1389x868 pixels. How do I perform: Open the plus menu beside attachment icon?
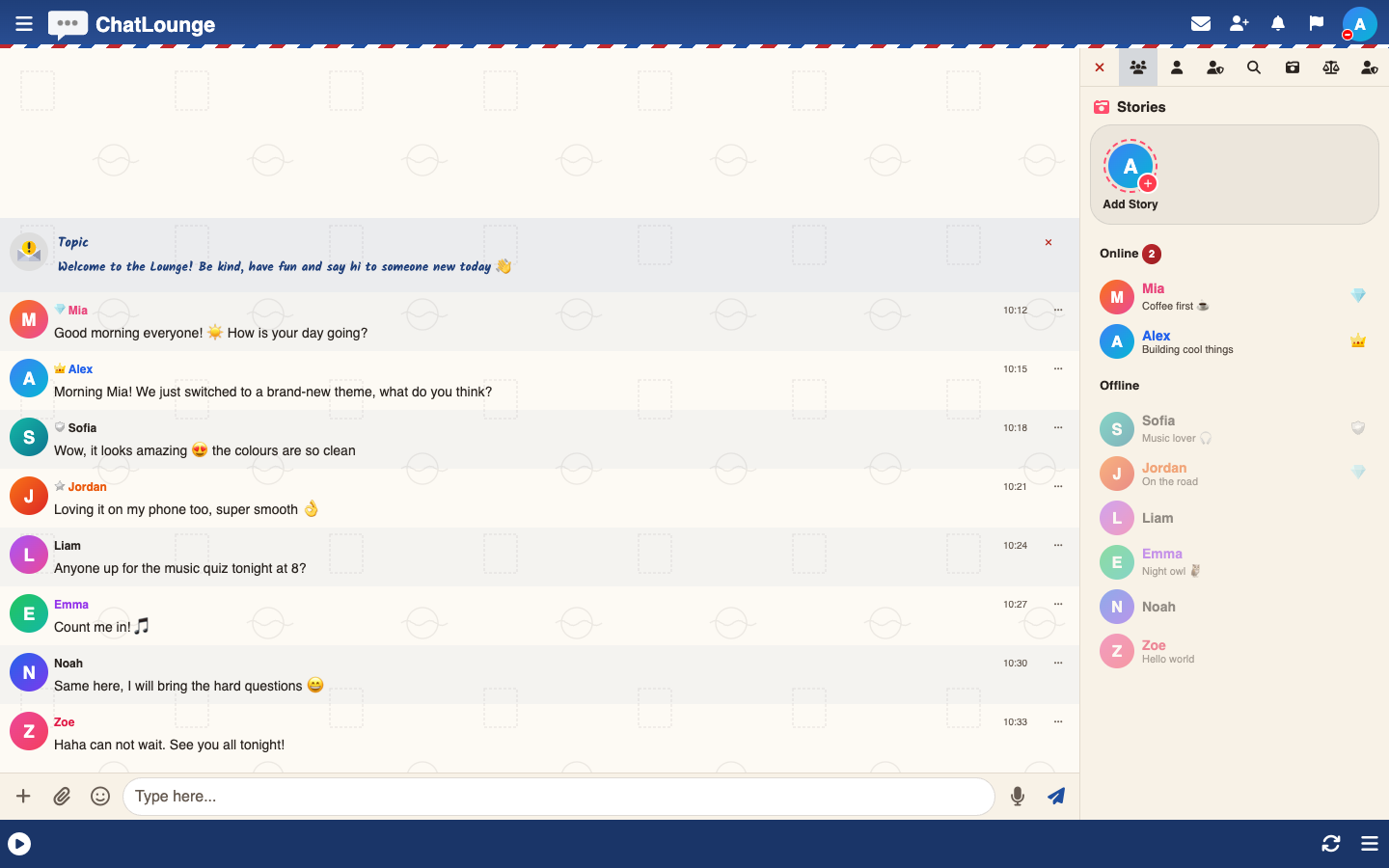click(23, 796)
